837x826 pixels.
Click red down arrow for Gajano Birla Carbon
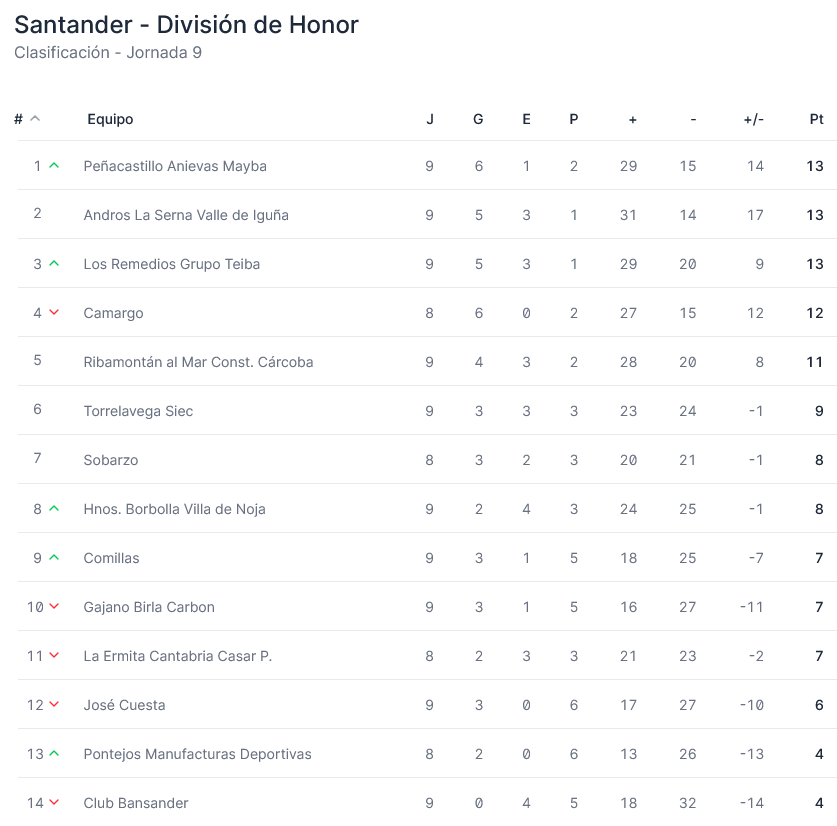click(54, 607)
